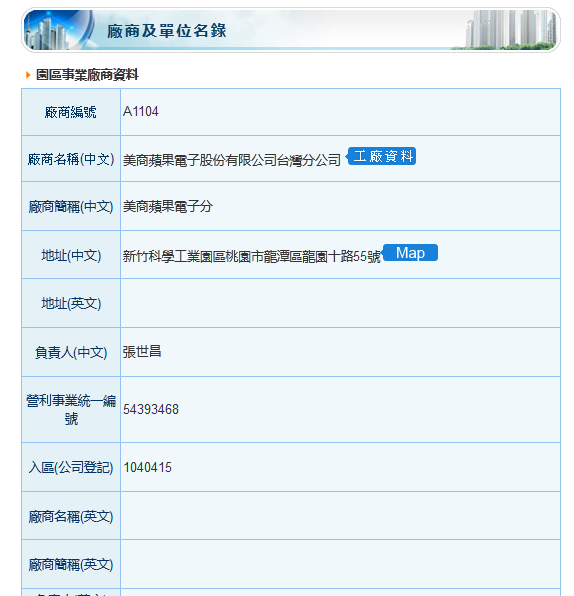Select vendor number value A1104

(141, 111)
